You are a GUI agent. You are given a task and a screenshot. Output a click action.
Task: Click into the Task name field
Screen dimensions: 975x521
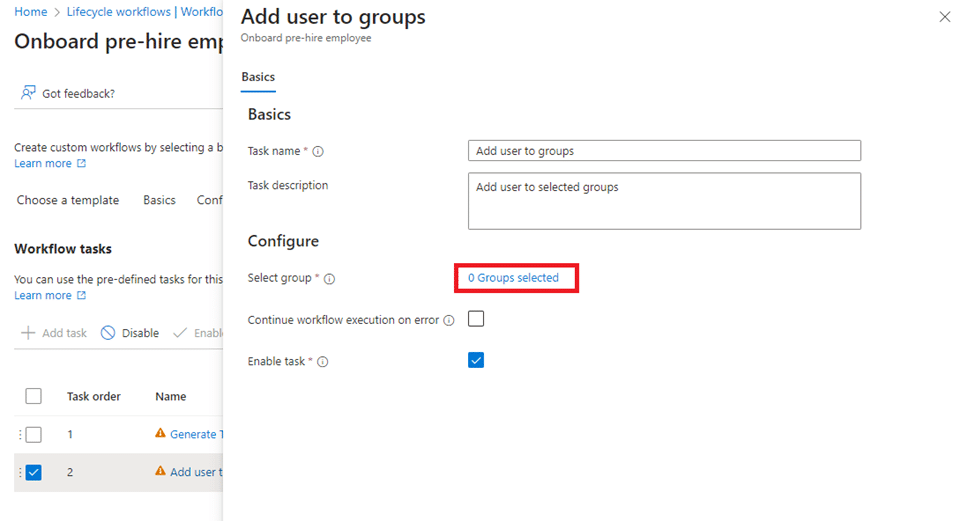664,151
